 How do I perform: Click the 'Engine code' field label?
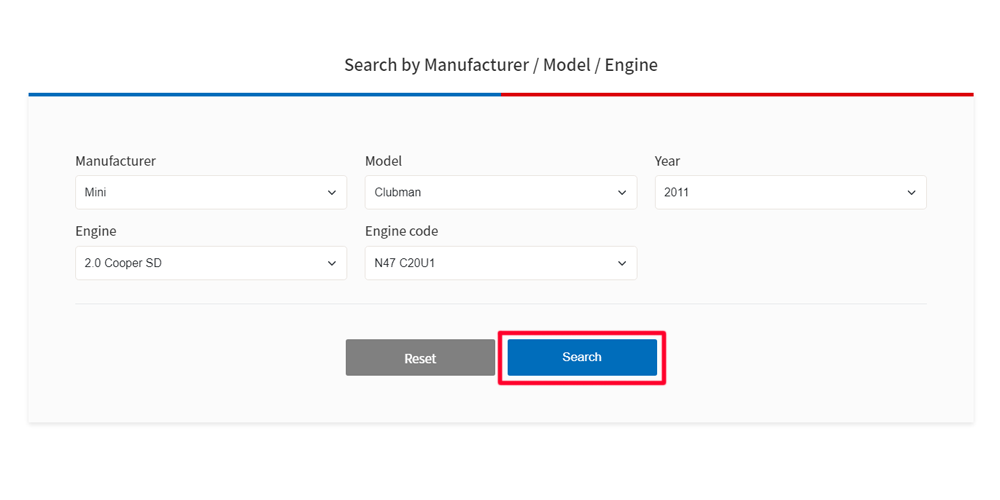(x=401, y=232)
